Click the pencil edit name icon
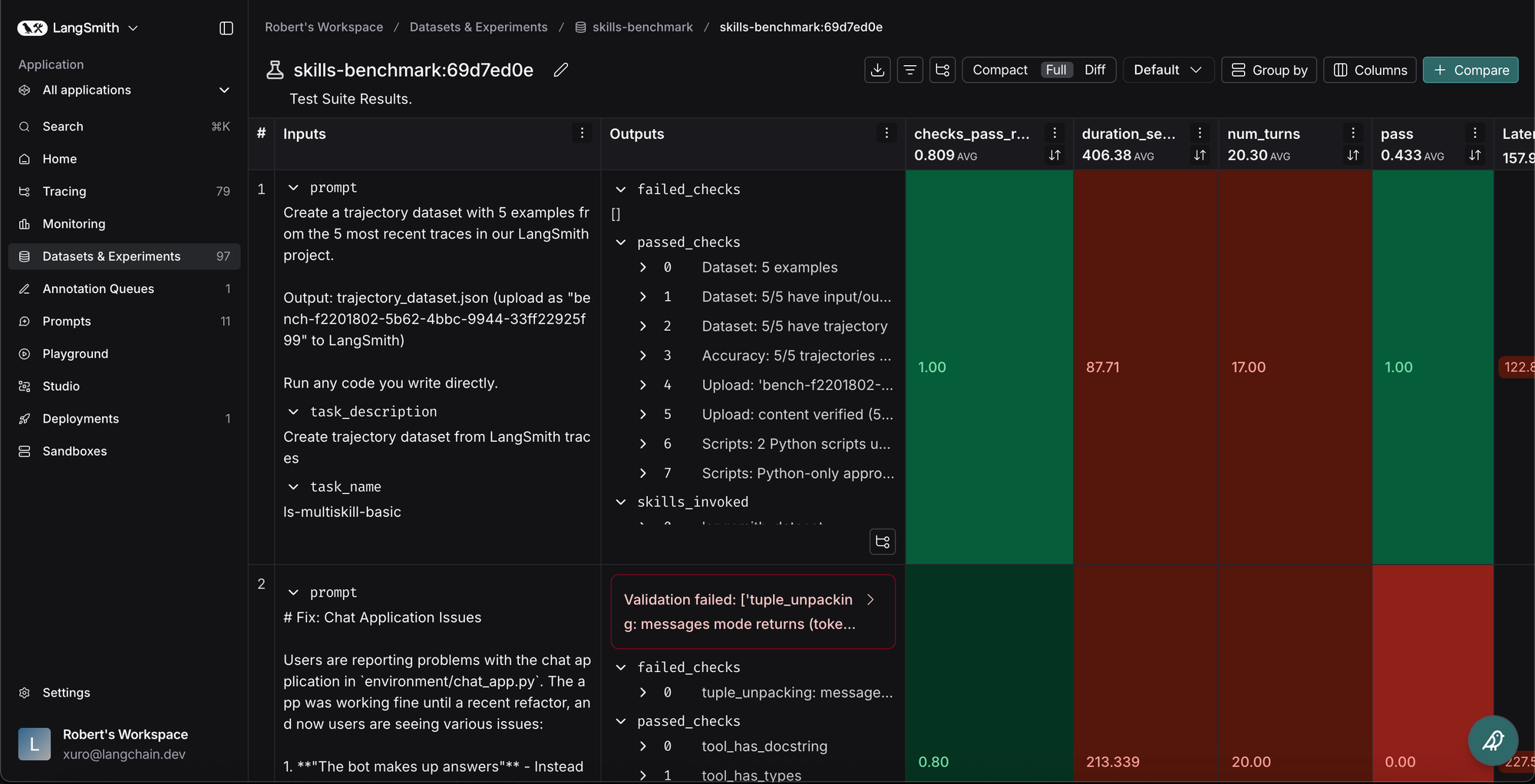The image size is (1535, 784). pos(561,70)
